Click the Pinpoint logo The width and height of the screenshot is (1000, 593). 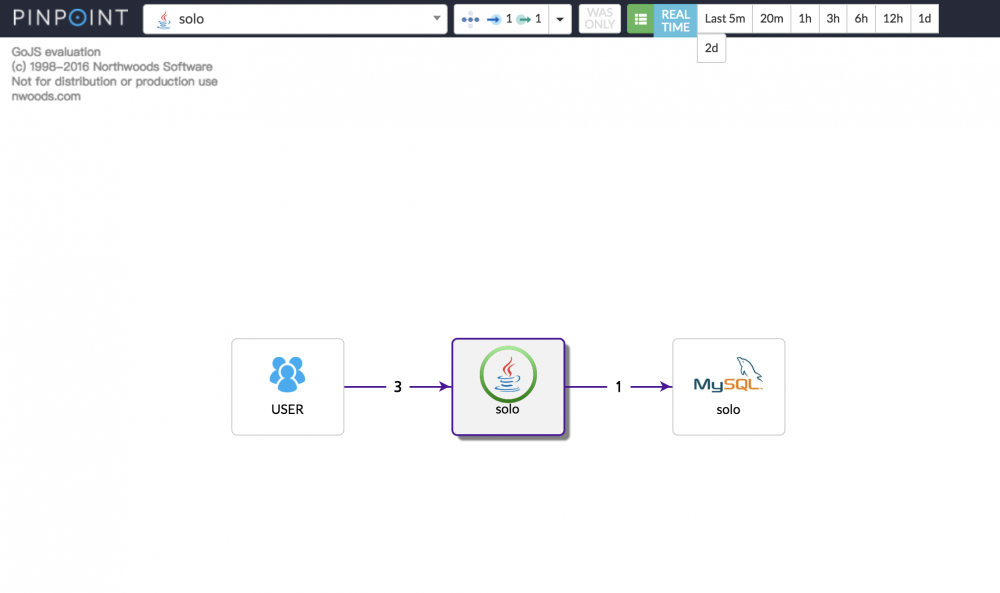(69, 16)
